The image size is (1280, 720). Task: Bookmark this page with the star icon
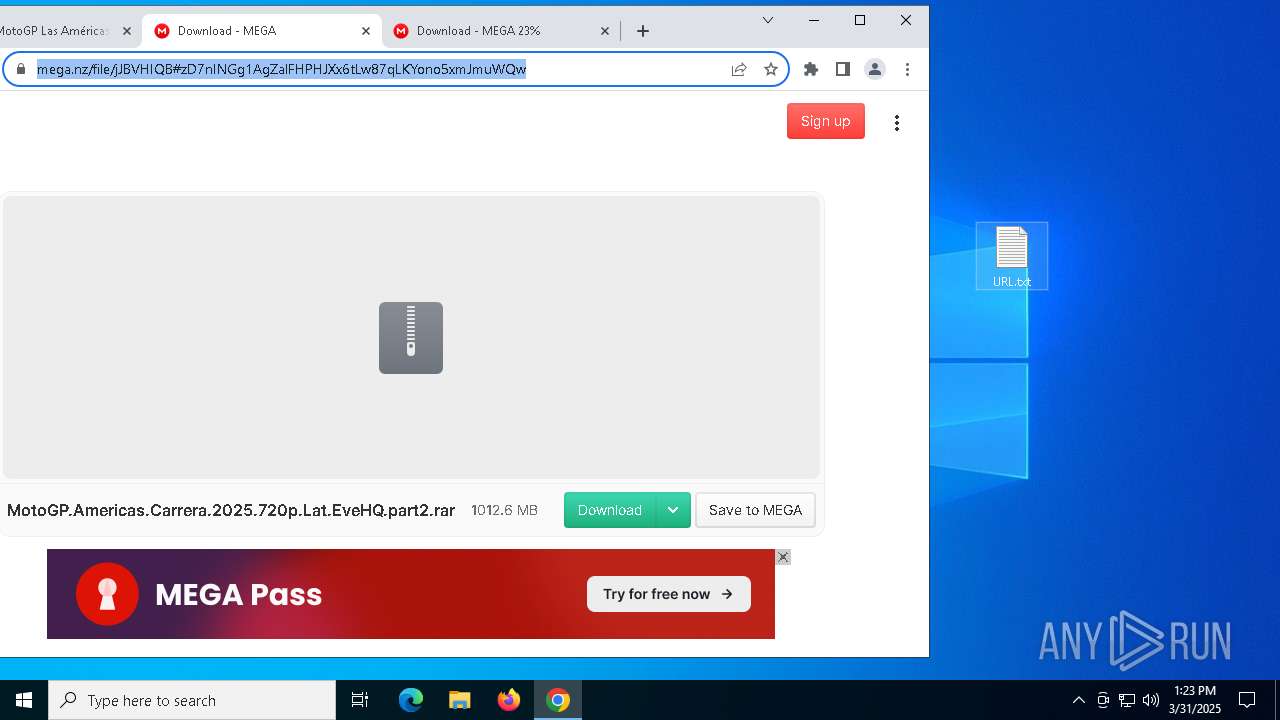point(771,69)
